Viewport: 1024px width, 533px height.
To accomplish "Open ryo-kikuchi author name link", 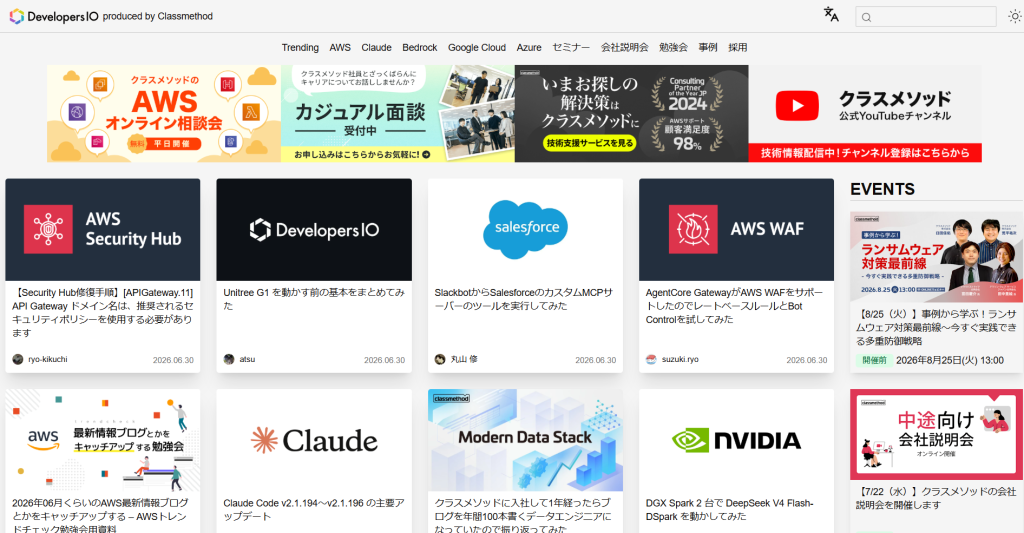I will pos(48,359).
